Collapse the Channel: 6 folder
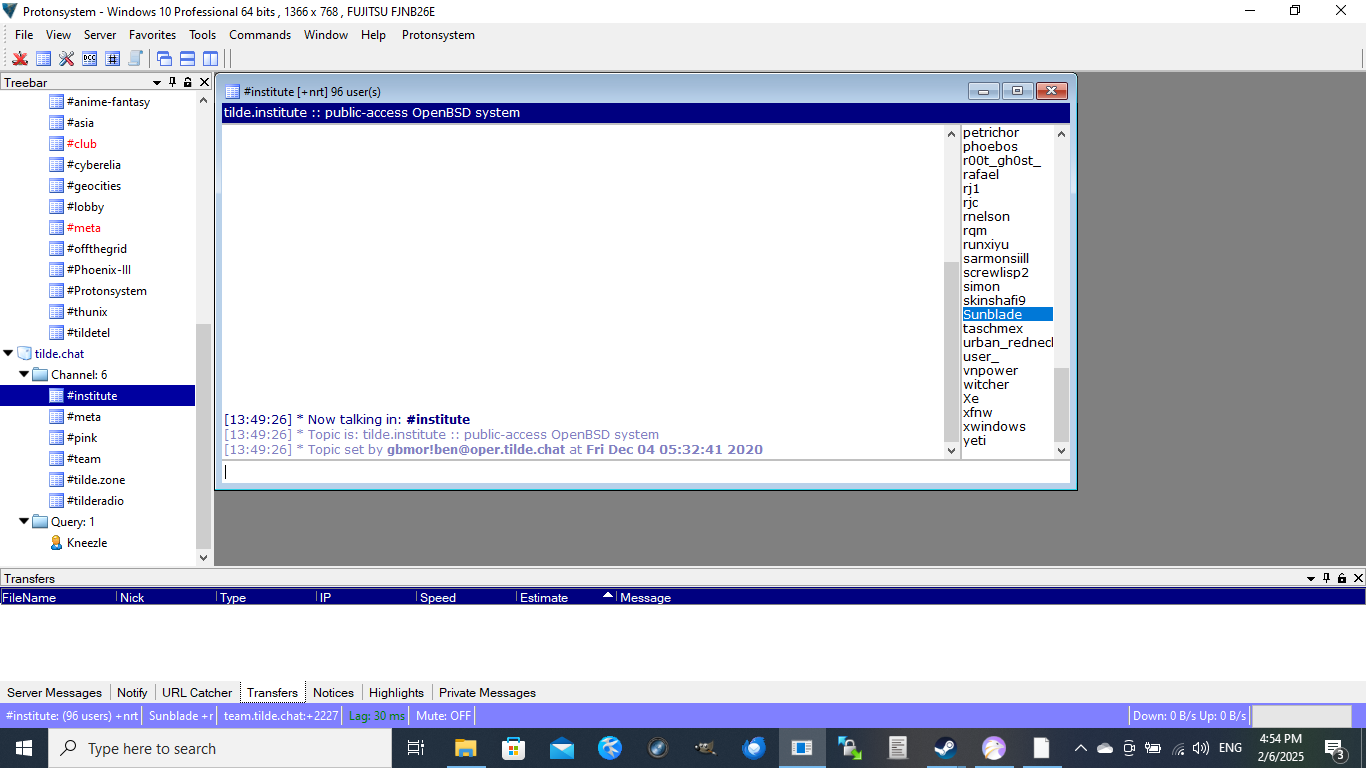Screen dimensions: 1366x768 click(25, 374)
